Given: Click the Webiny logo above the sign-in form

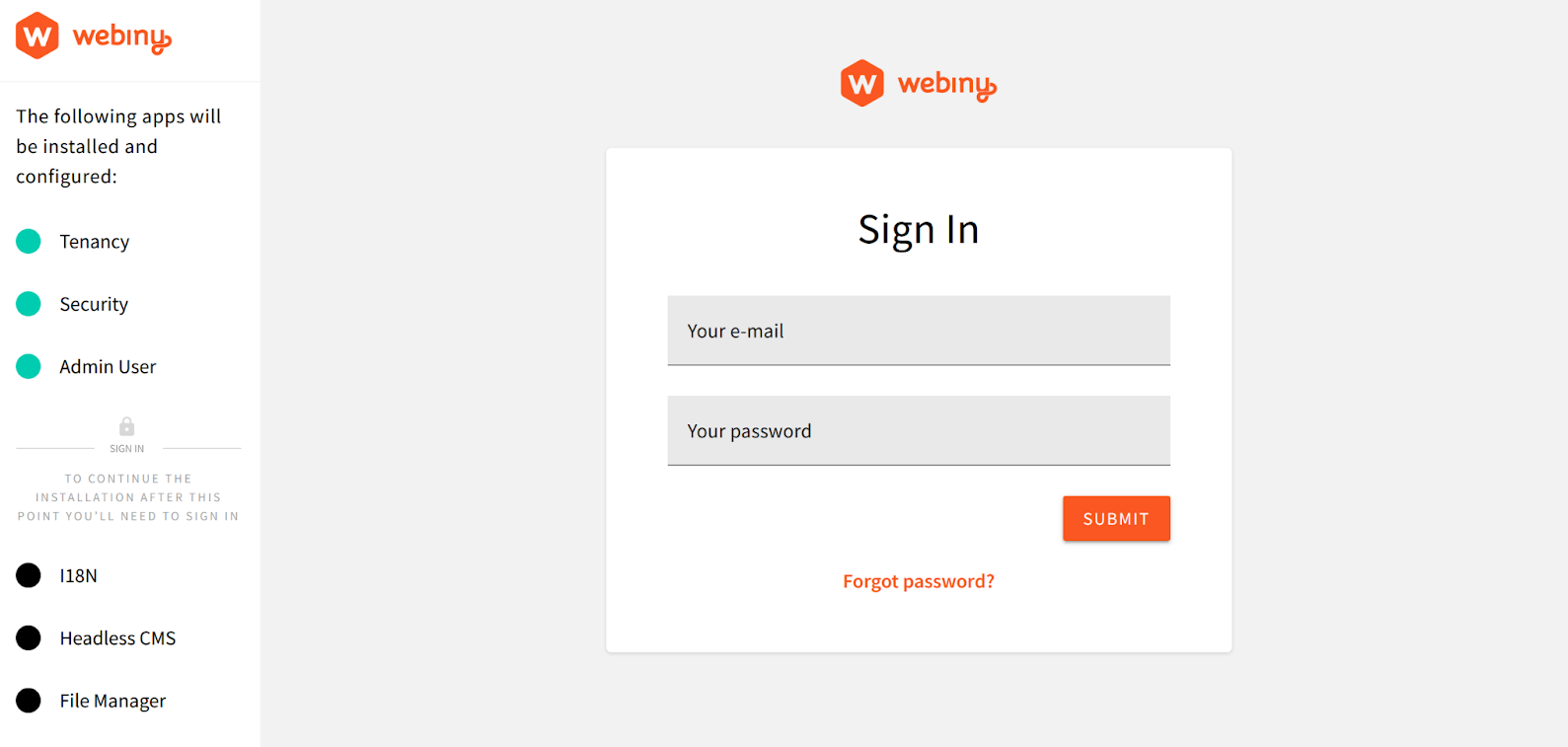Looking at the screenshot, I should click(x=918, y=84).
